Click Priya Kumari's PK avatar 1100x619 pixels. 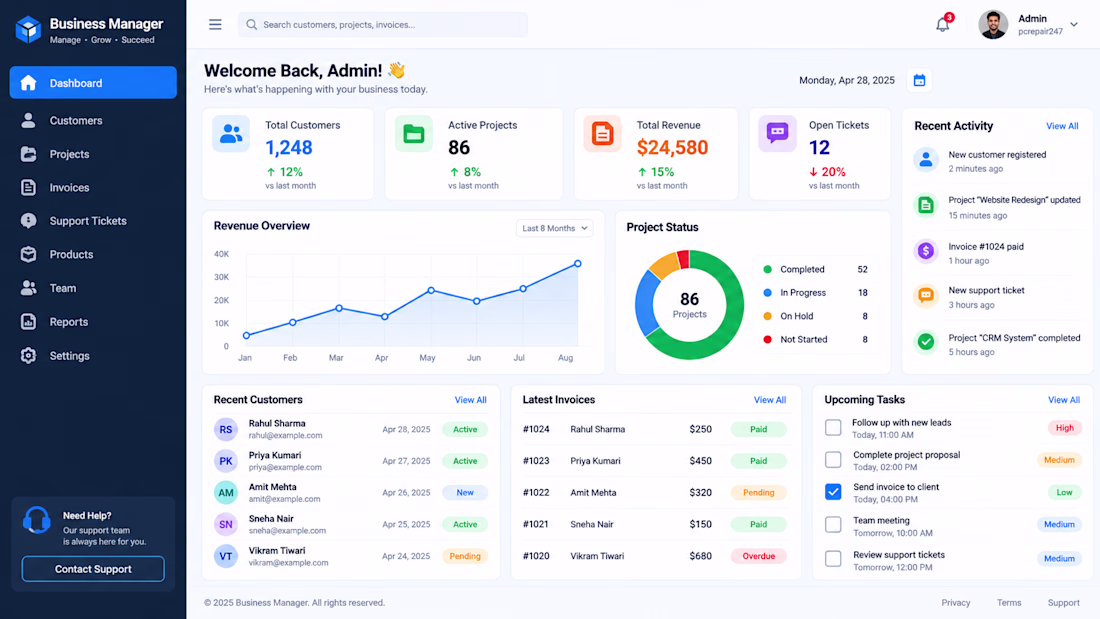tap(226, 461)
